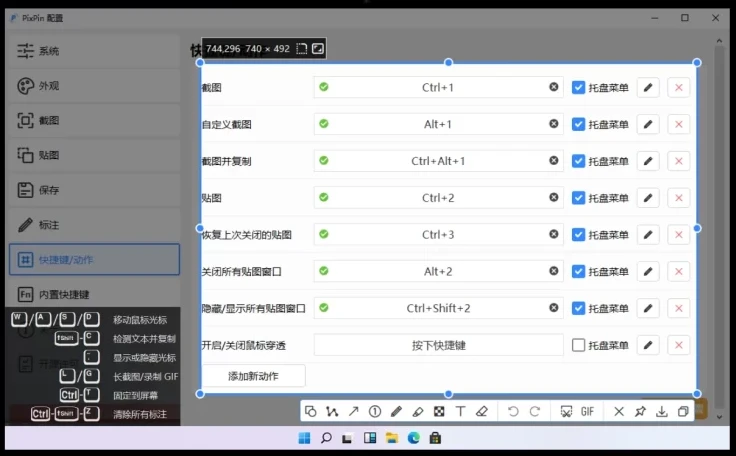Uncheck 托盘菜单 for 截图并复制 row
The height and width of the screenshot is (456, 736).
pyautogui.click(x=578, y=161)
